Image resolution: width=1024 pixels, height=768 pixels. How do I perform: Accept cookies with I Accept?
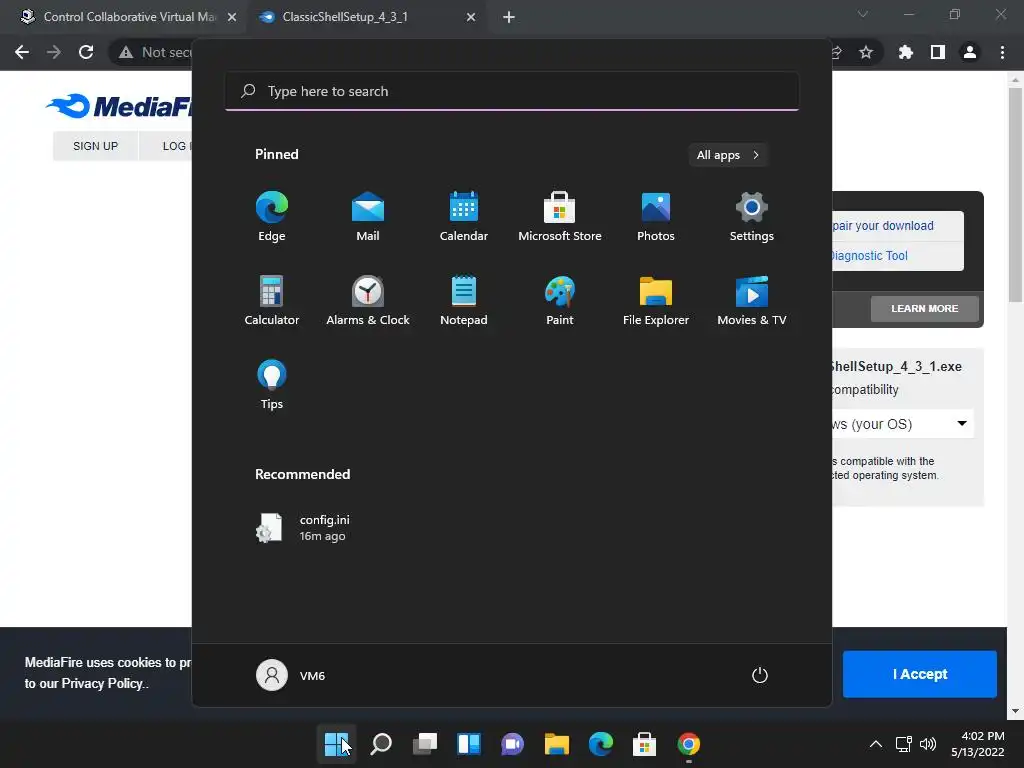coord(920,674)
